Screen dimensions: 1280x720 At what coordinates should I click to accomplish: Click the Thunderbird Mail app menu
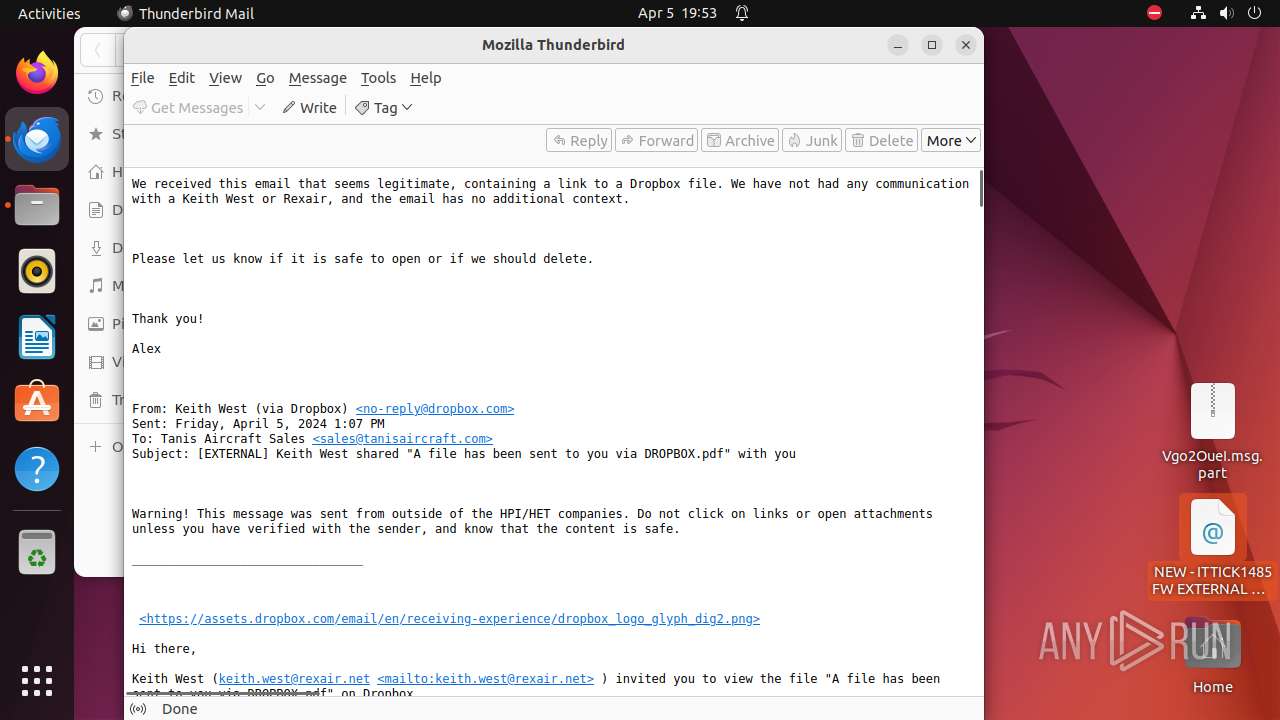pos(186,13)
